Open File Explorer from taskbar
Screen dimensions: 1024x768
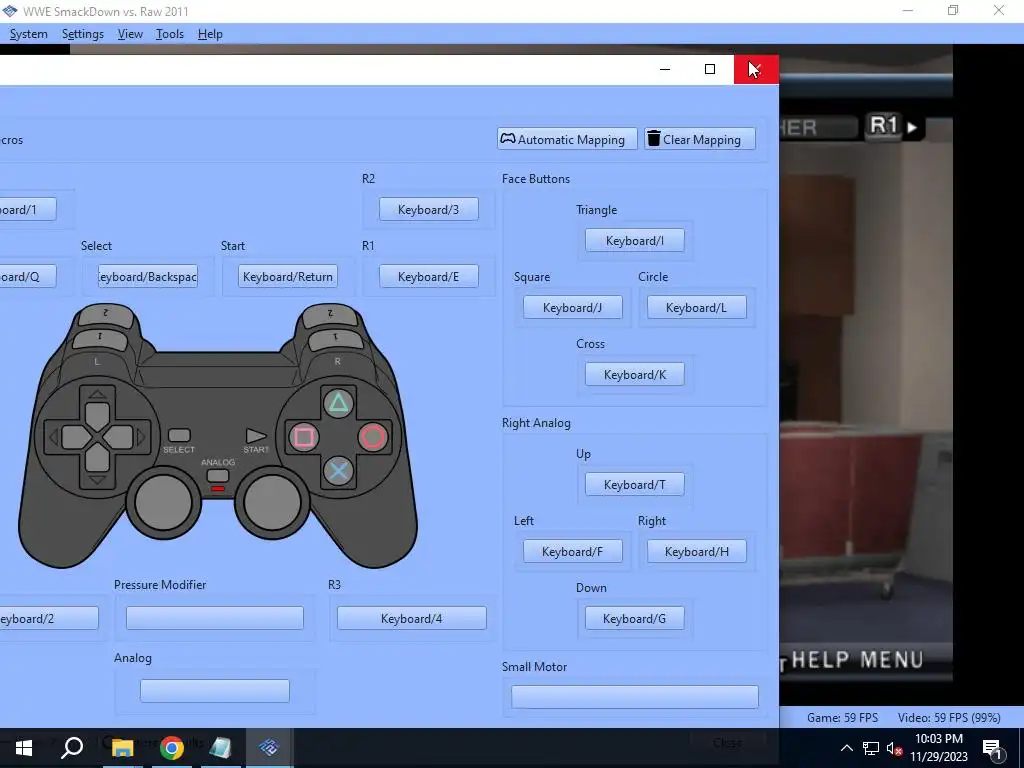point(122,748)
